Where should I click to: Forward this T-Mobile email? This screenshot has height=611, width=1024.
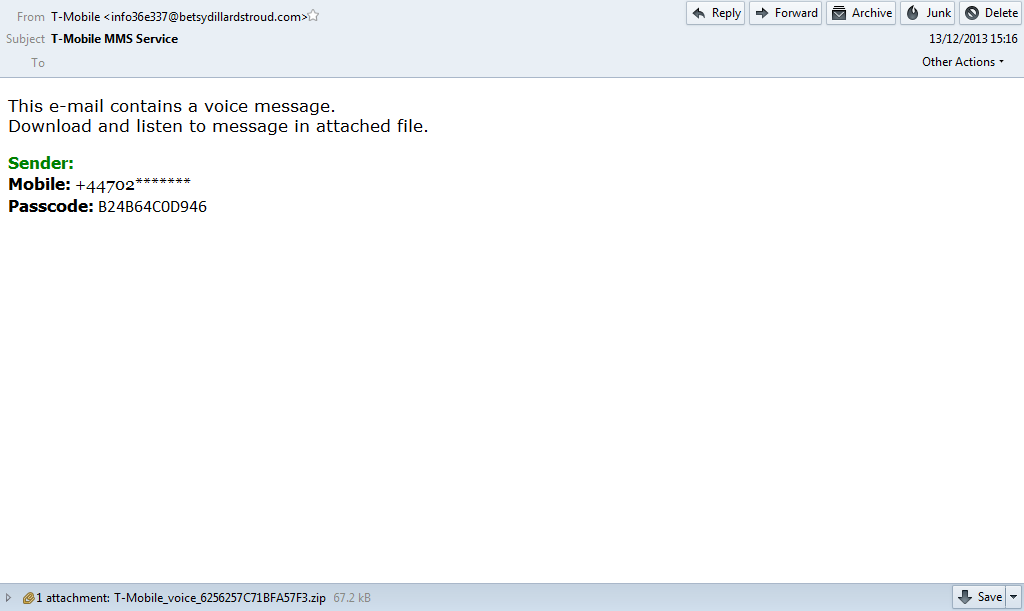click(x=785, y=13)
